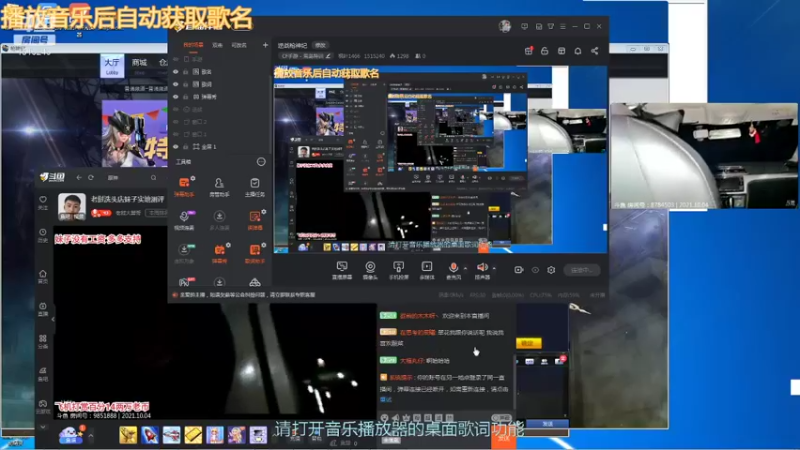Toggle the preview eye icon beside settings
This screenshot has width=800, height=450.
point(535,270)
